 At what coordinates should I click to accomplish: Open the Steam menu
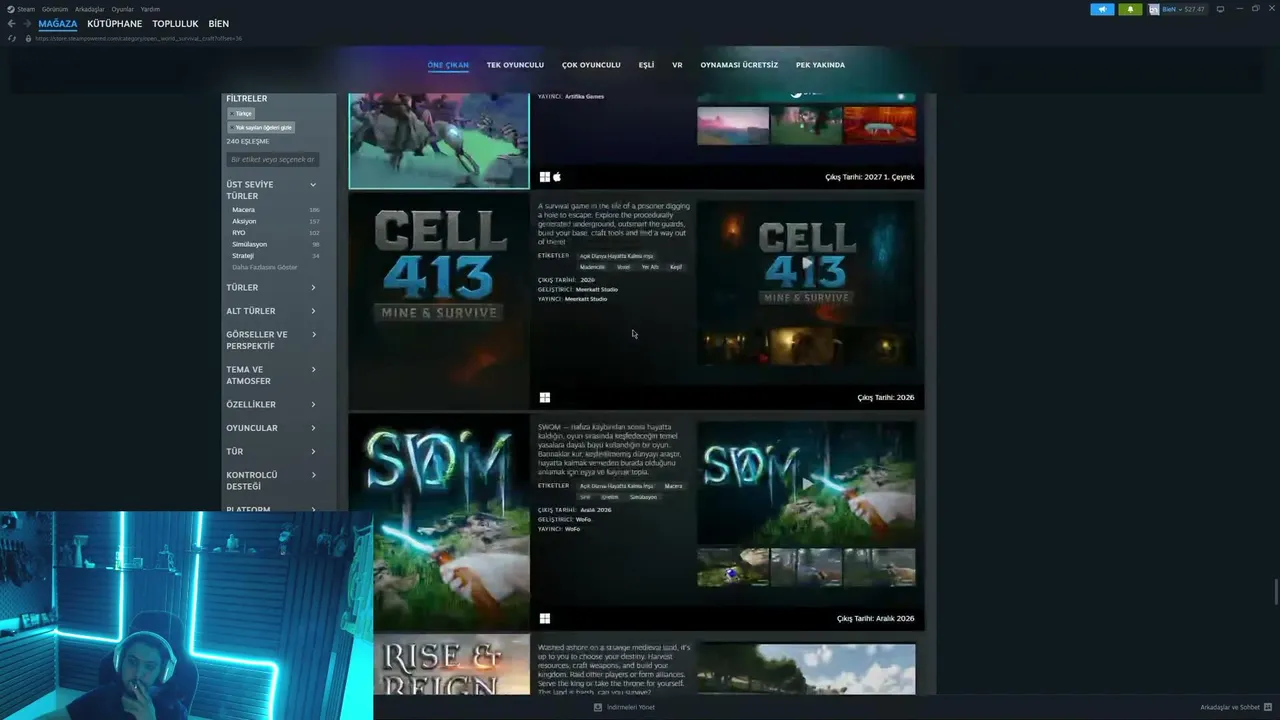tap(26, 9)
